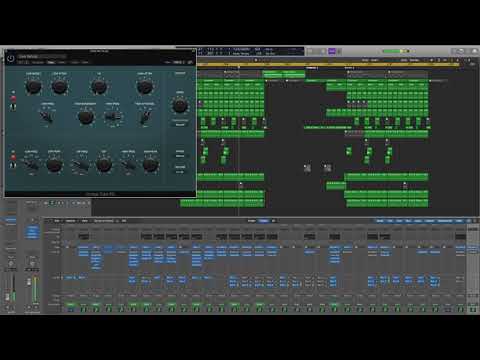The height and width of the screenshot is (360, 480).
Task: Click the Low Atten knob
Action: click(60, 86)
